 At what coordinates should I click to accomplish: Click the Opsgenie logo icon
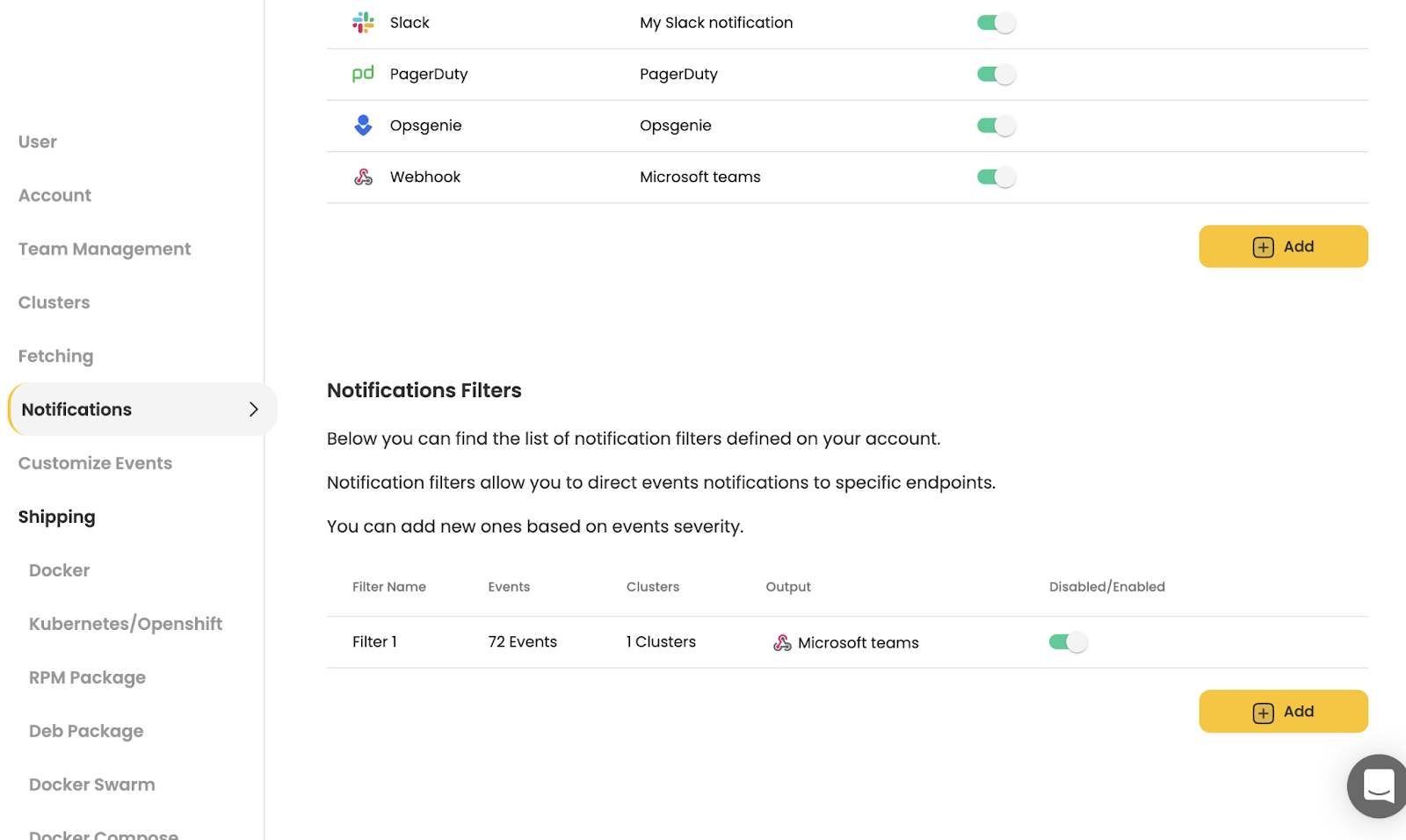pyautogui.click(x=363, y=126)
